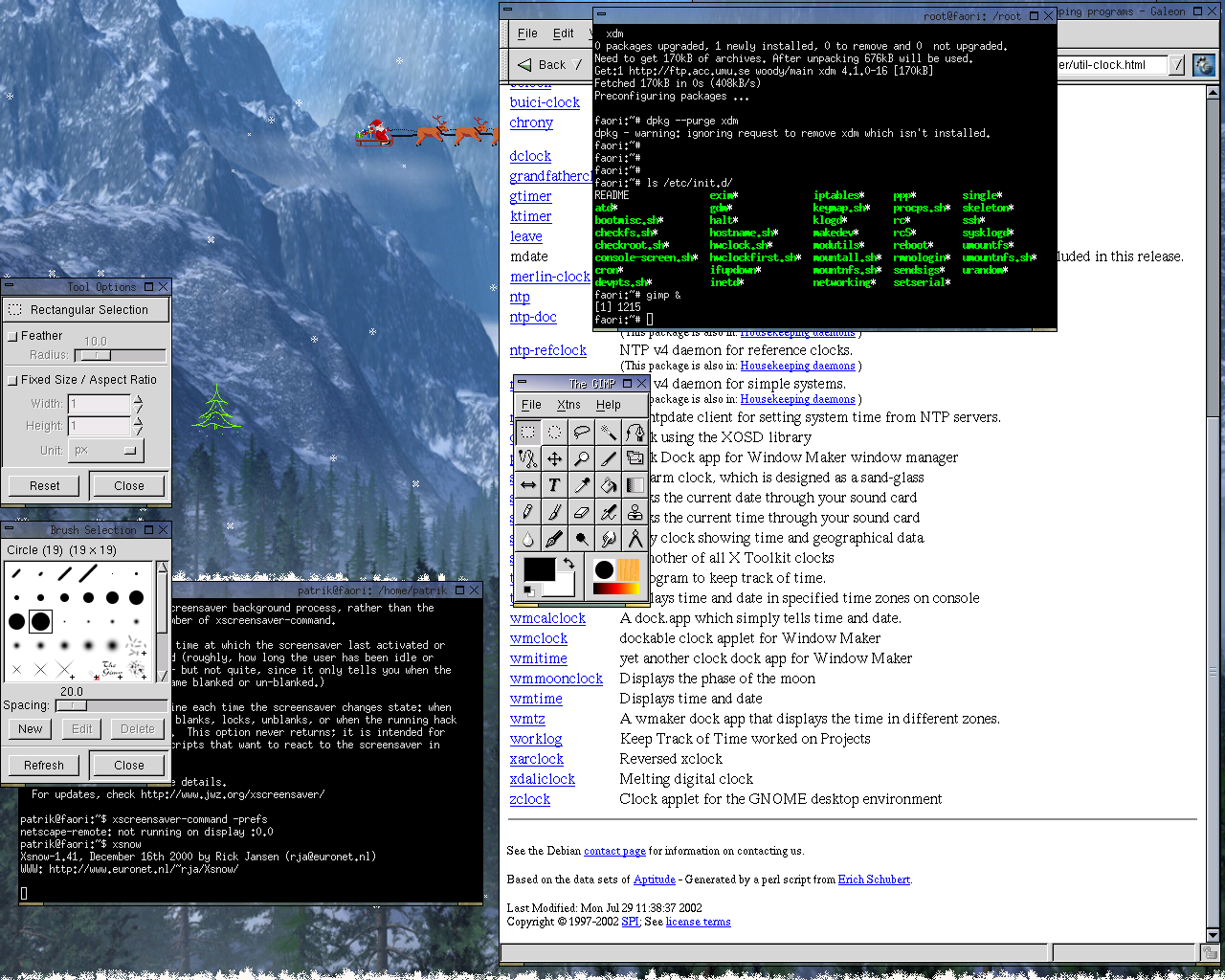Select the Blend gradient tool

tap(635, 485)
